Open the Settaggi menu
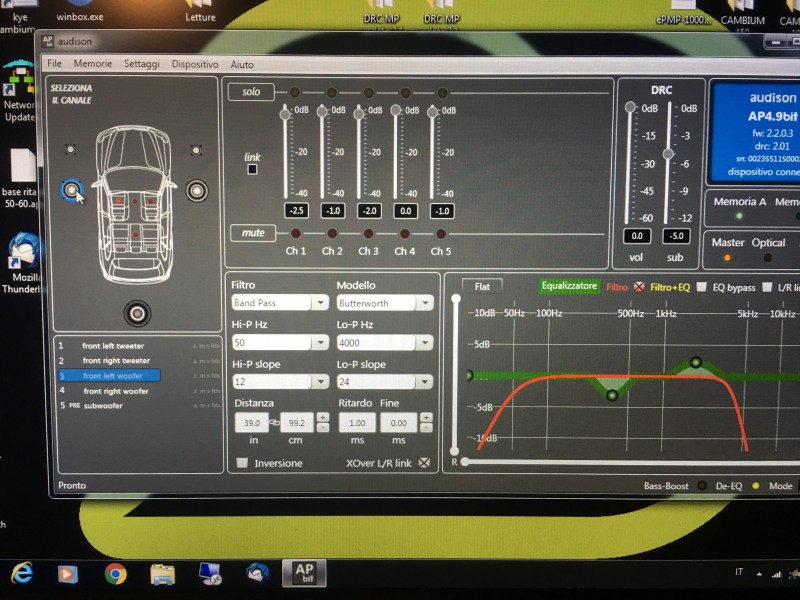 point(141,64)
